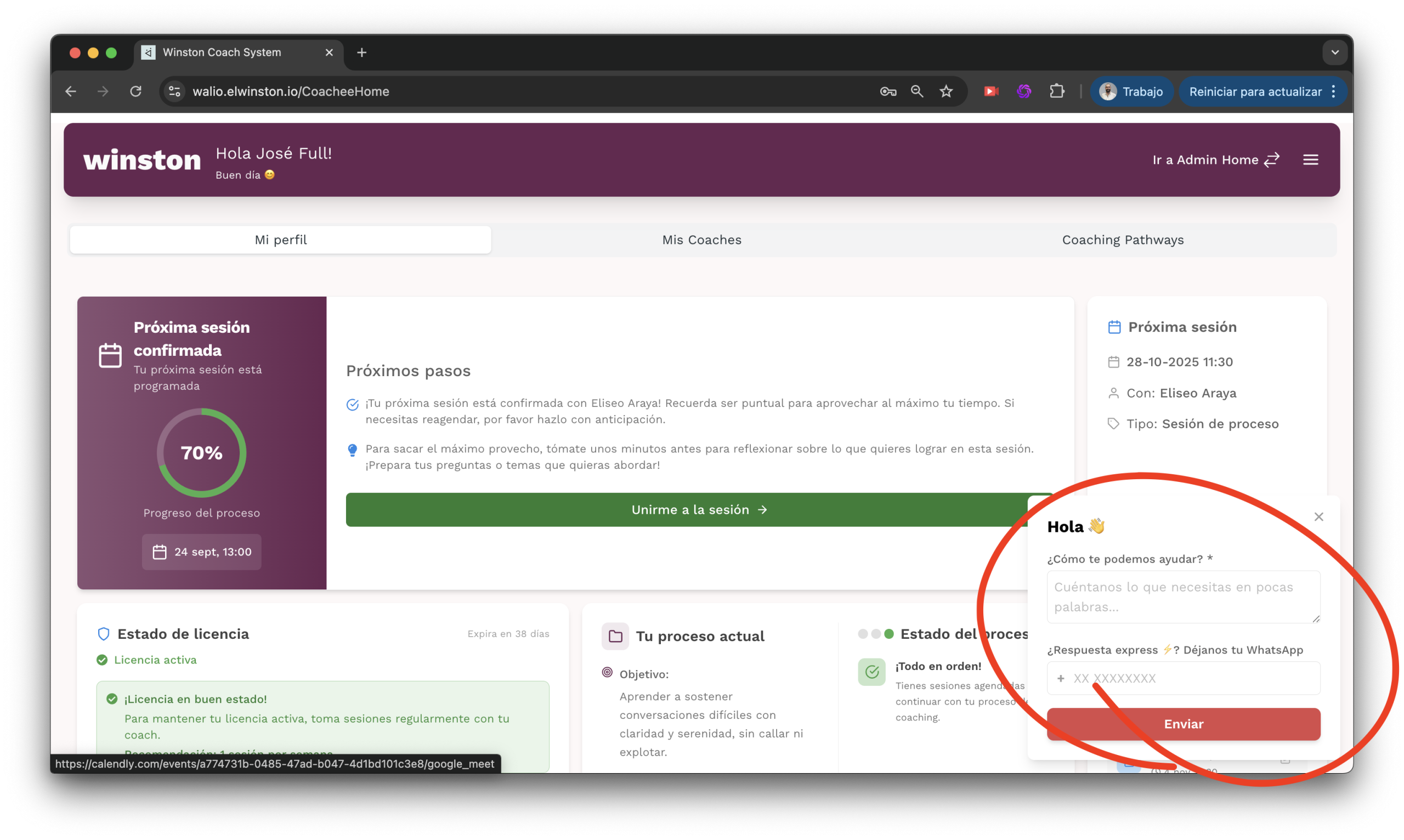This screenshot has height=840, width=1404.
Task: Open the hamburger menu in Winston header
Action: [1310, 160]
